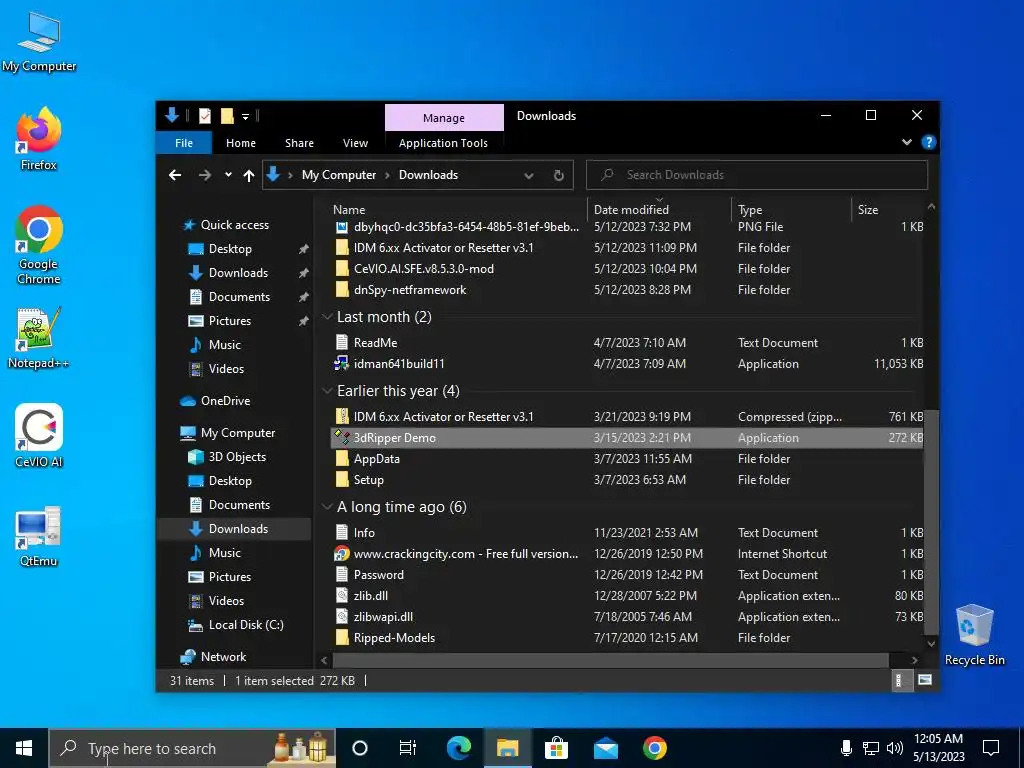Click the microphone icon in system tray
Image resolution: width=1024 pixels, height=768 pixels.
846,748
